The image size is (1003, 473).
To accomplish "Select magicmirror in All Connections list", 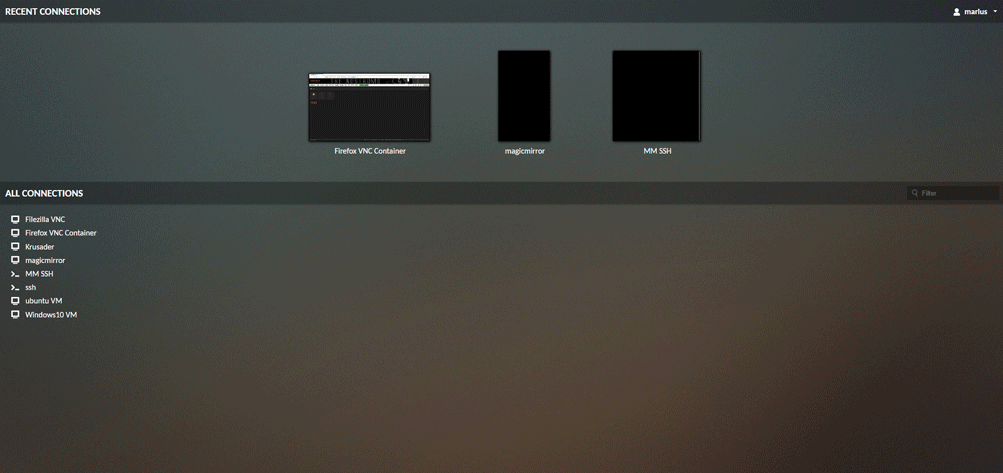I will 45,260.
